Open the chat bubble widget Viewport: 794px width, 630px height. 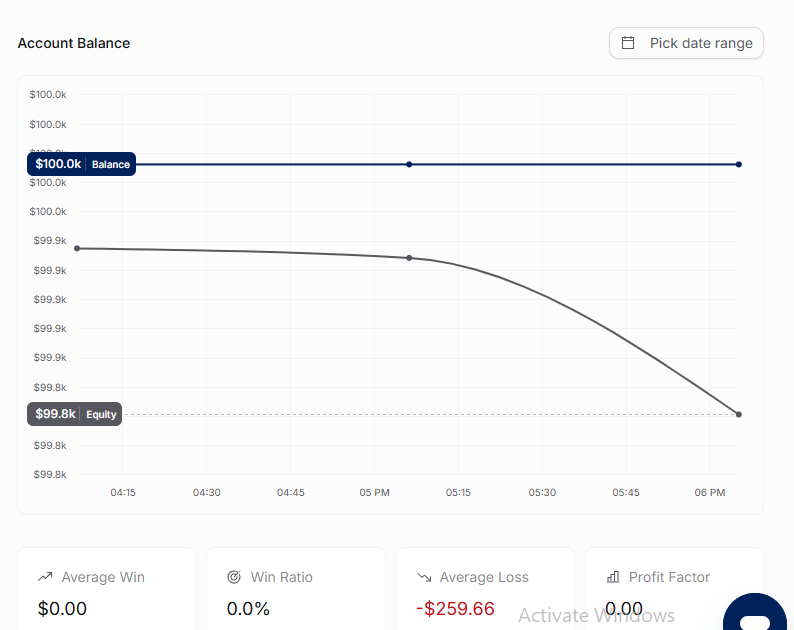pos(755,615)
